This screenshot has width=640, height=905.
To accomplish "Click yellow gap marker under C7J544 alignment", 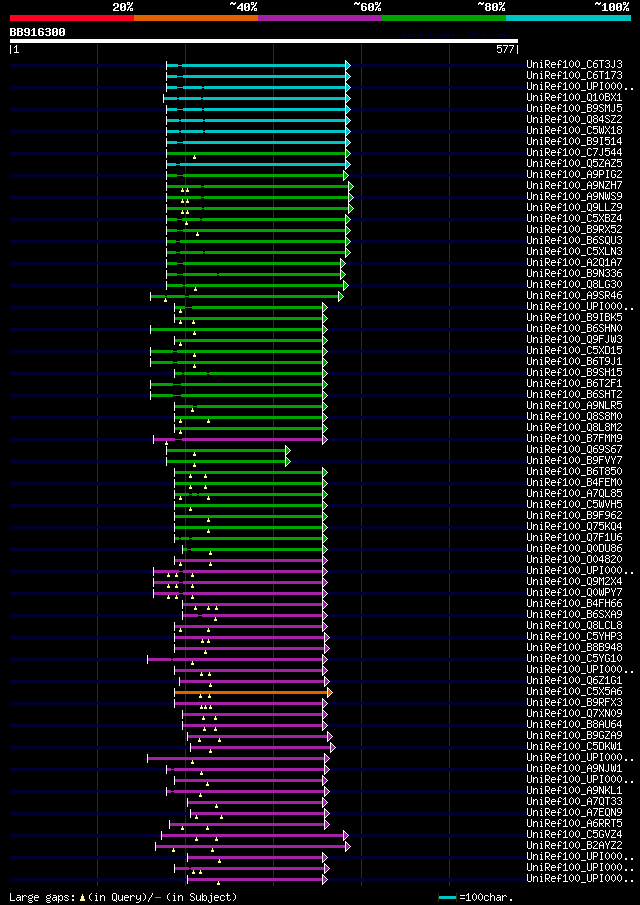I will point(194,157).
